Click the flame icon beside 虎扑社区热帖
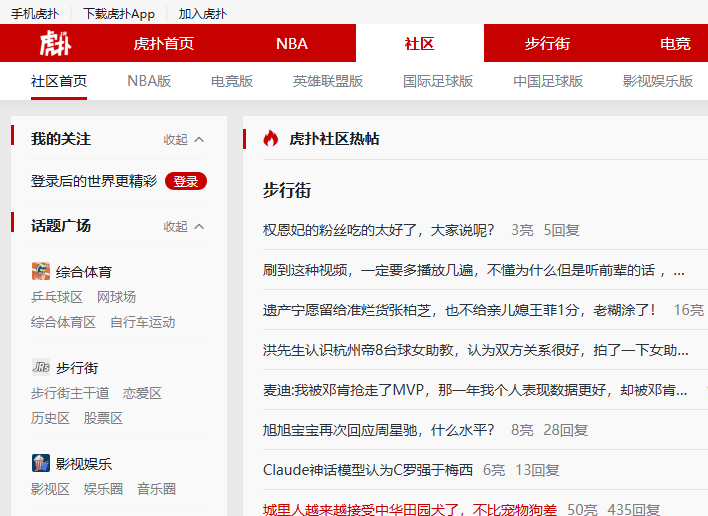Image resolution: width=708 pixels, height=516 pixels. (271, 138)
